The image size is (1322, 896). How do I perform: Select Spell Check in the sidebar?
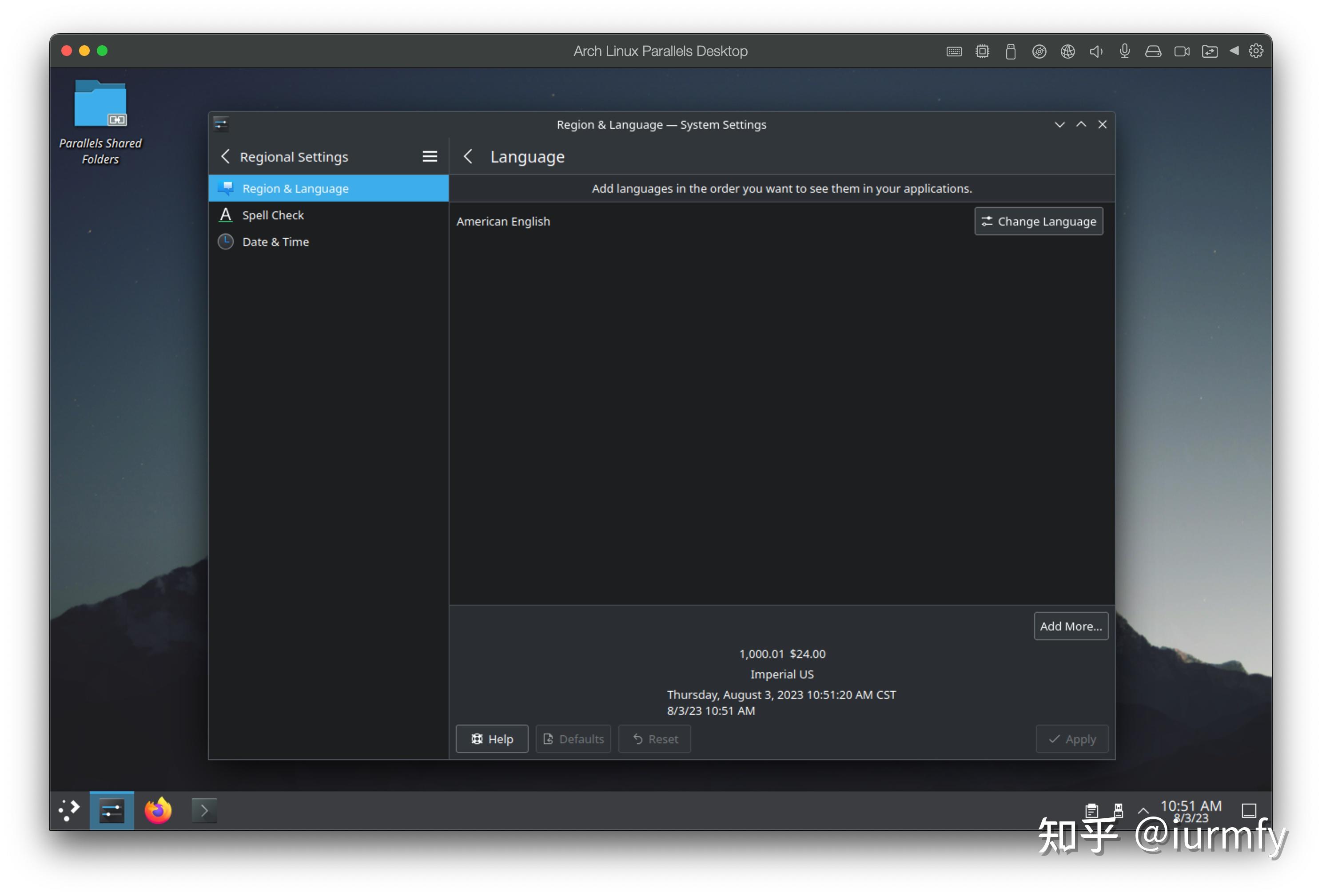pos(272,215)
